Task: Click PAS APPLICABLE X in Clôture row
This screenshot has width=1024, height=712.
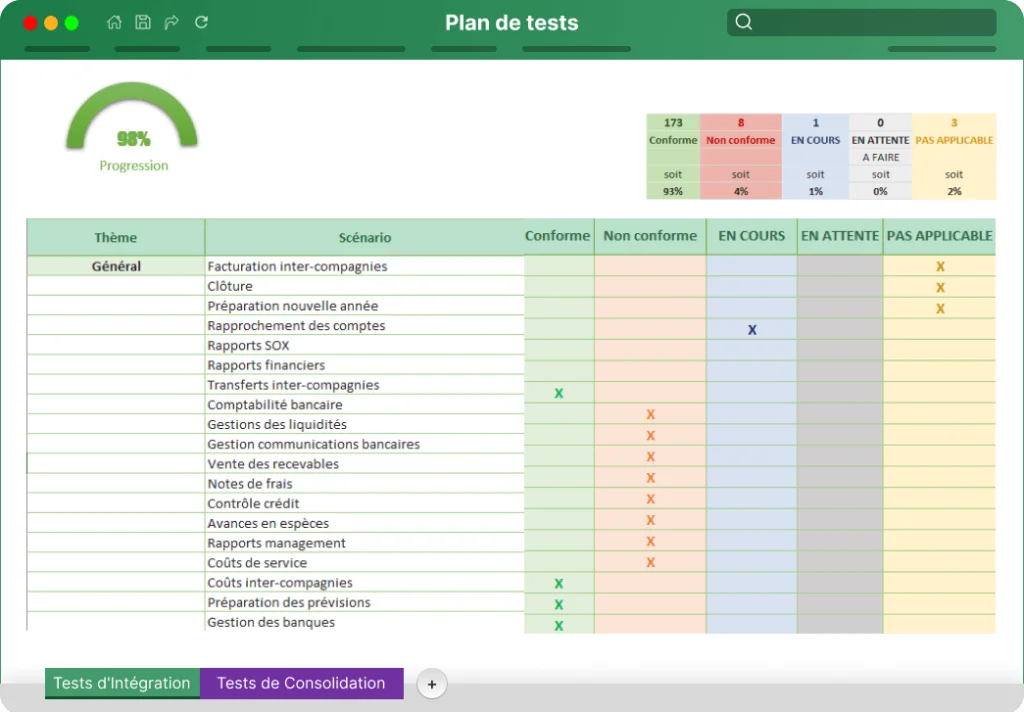Action: (940, 287)
